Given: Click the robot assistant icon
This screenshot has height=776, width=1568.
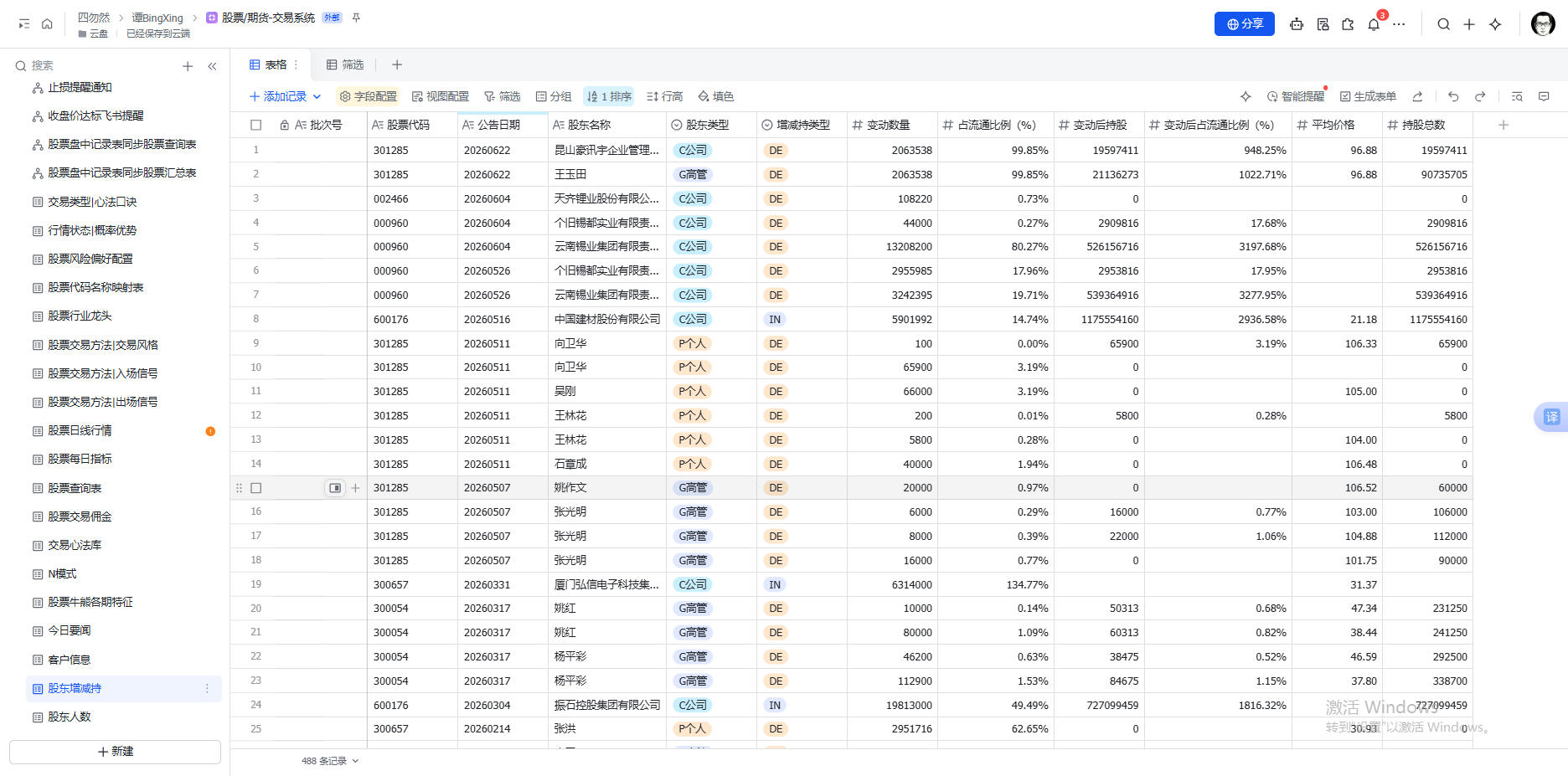Looking at the screenshot, I should tap(1297, 24).
